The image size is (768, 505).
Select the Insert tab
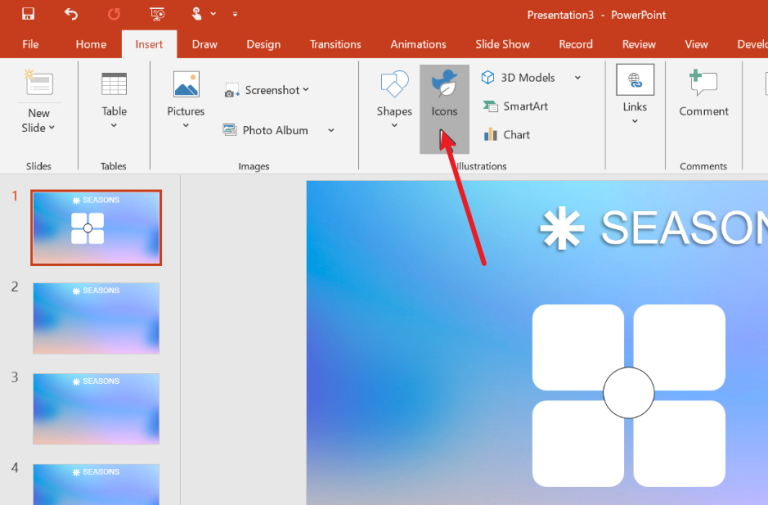tap(149, 45)
